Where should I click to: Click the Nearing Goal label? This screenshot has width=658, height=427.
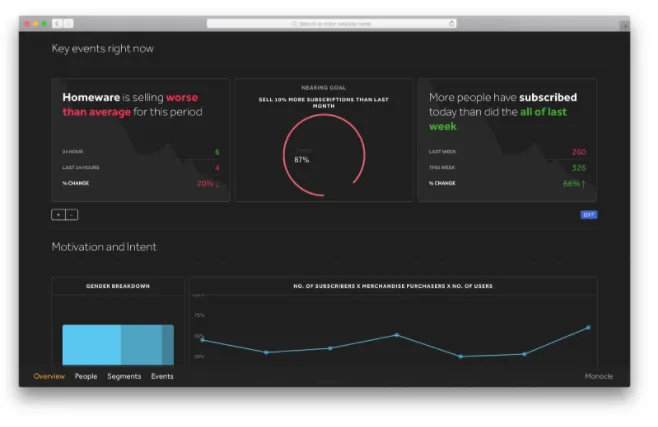[324, 88]
